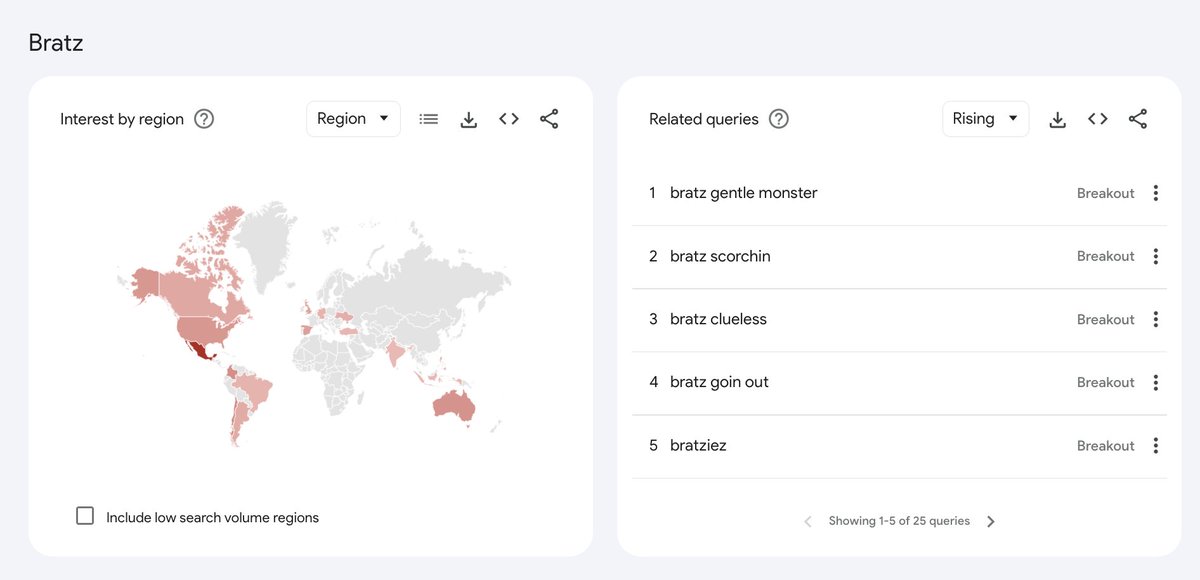
Task: Open more options for bratz clueless
Action: coord(1155,319)
